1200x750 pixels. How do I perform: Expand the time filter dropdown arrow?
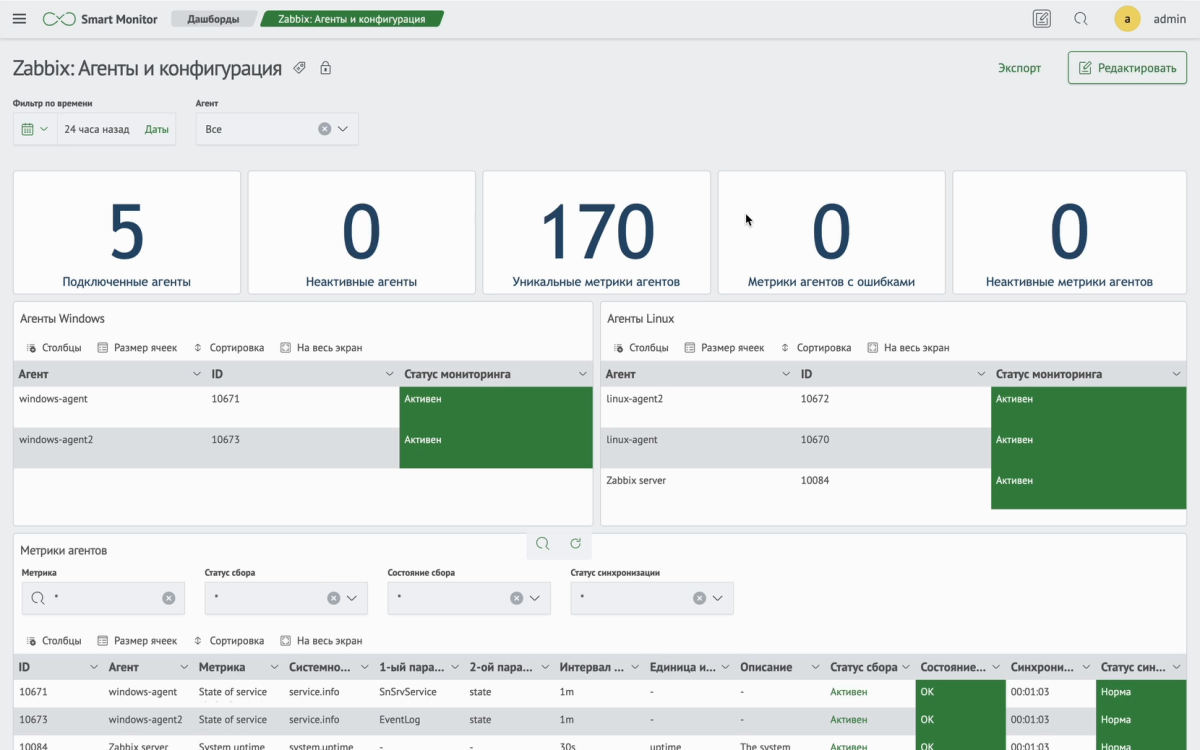click(x=44, y=129)
